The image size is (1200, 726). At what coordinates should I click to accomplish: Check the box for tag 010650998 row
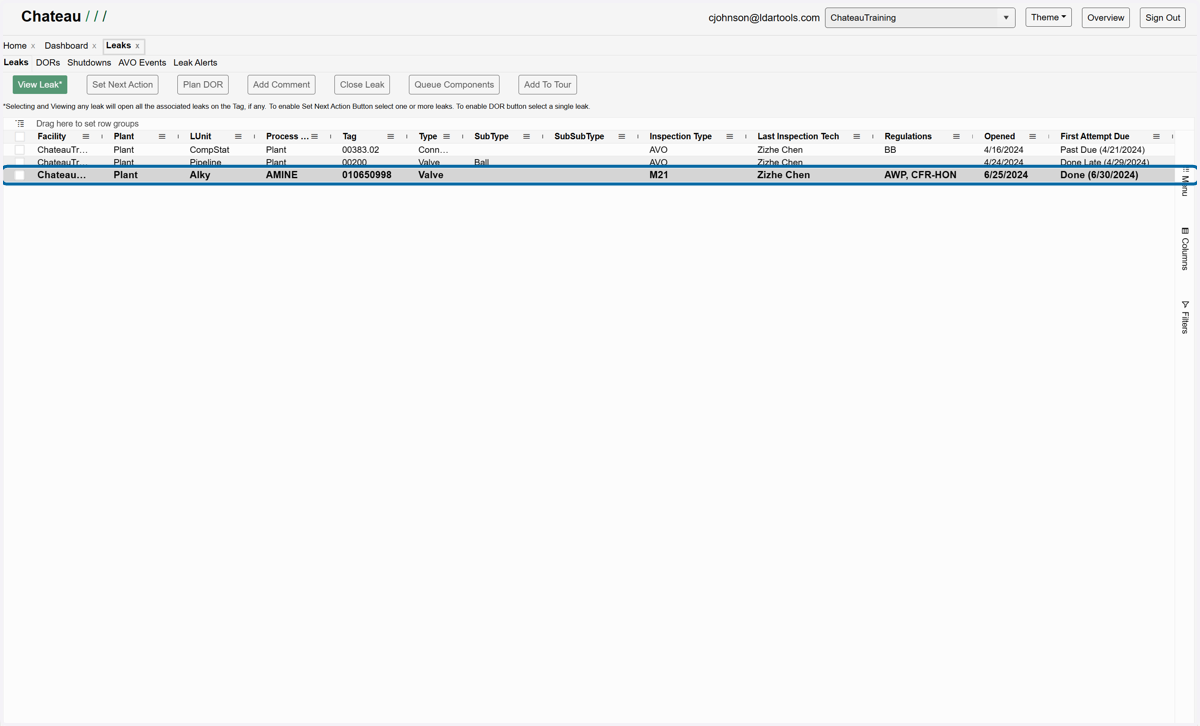[x=20, y=175]
